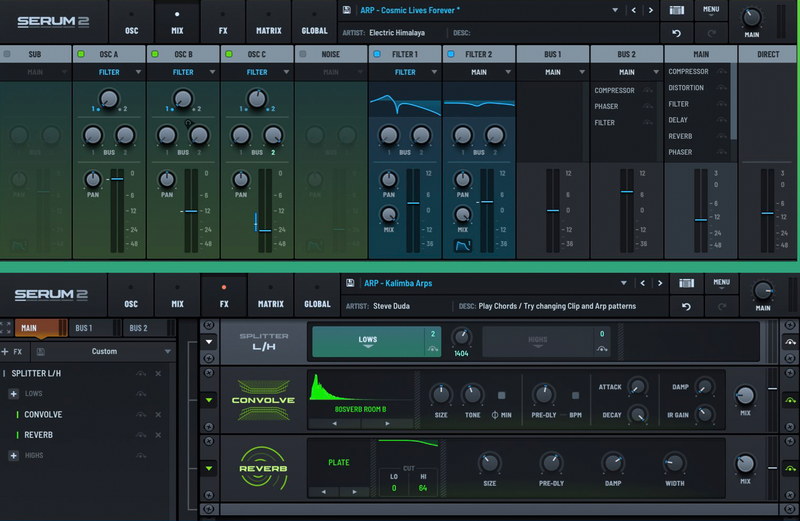Image resolution: width=800 pixels, height=521 pixels.
Task: Enable the NOISE oscillator
Action: [x=303, y=54]
